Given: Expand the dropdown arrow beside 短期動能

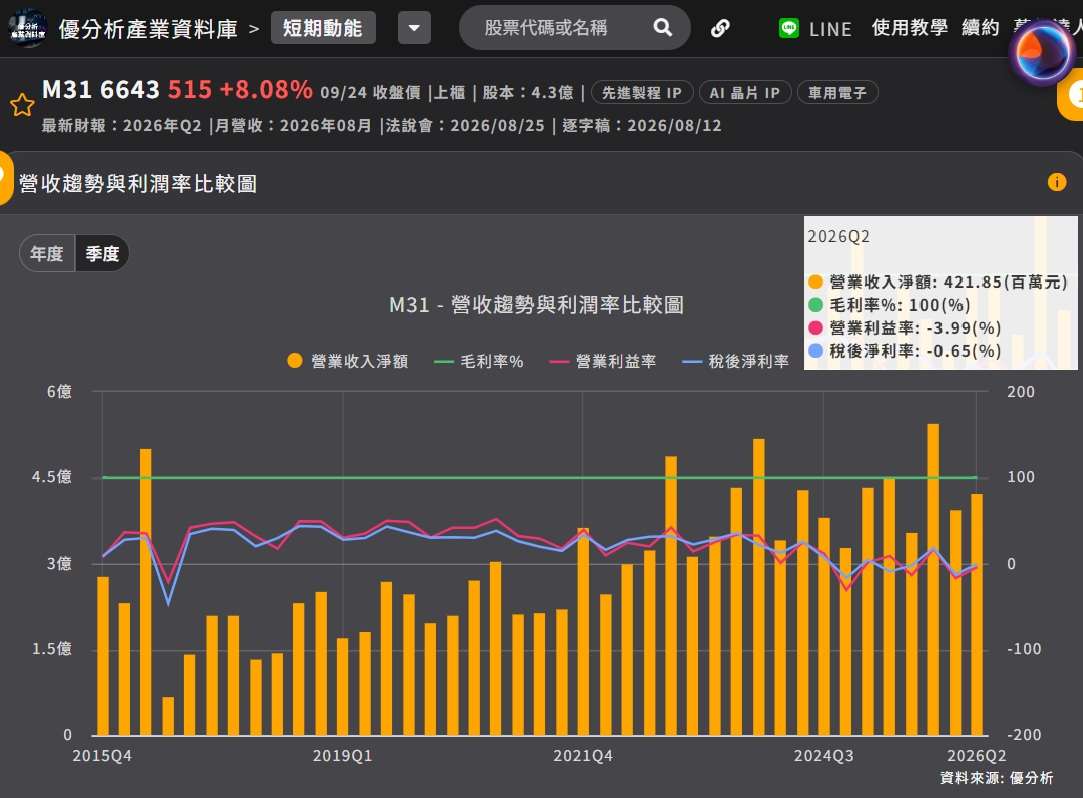Looking at the screenshot, I should coord(414,28).
